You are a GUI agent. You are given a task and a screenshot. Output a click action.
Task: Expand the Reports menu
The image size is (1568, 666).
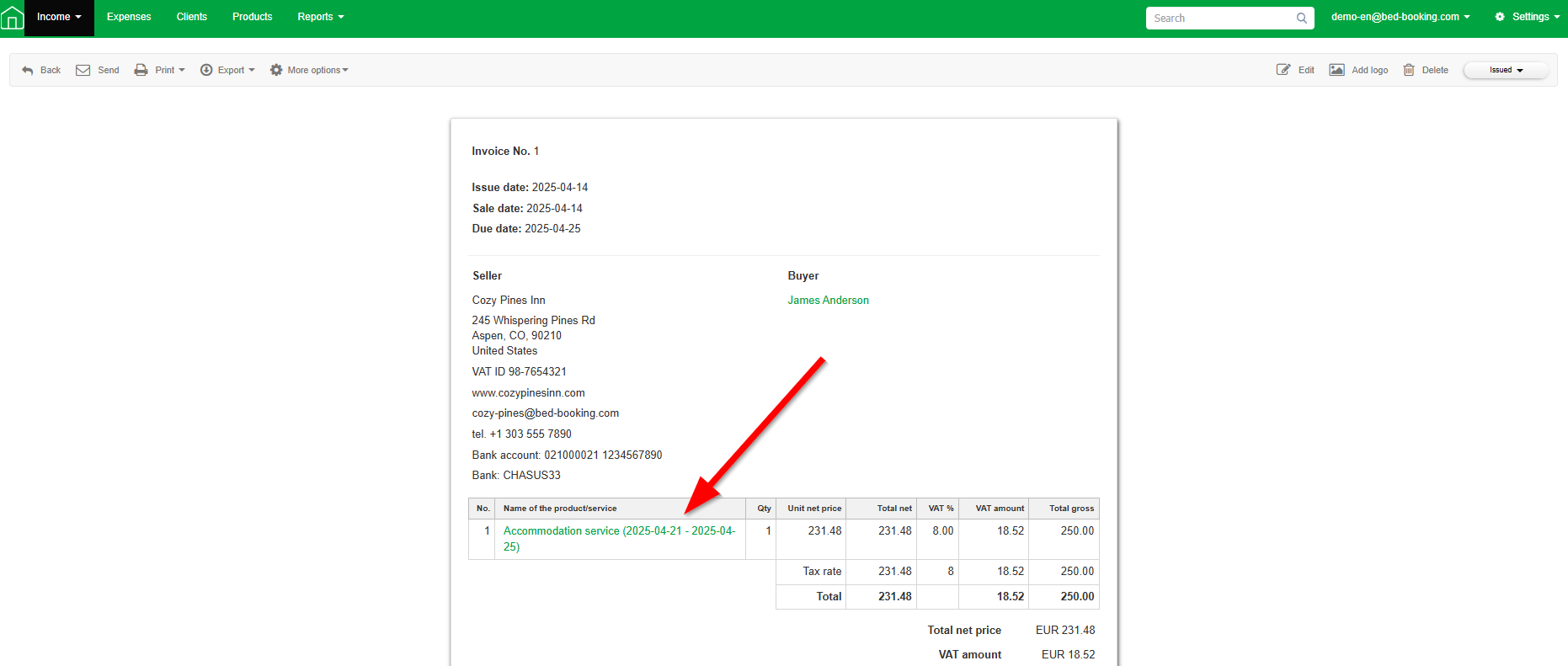click(321, 17)
